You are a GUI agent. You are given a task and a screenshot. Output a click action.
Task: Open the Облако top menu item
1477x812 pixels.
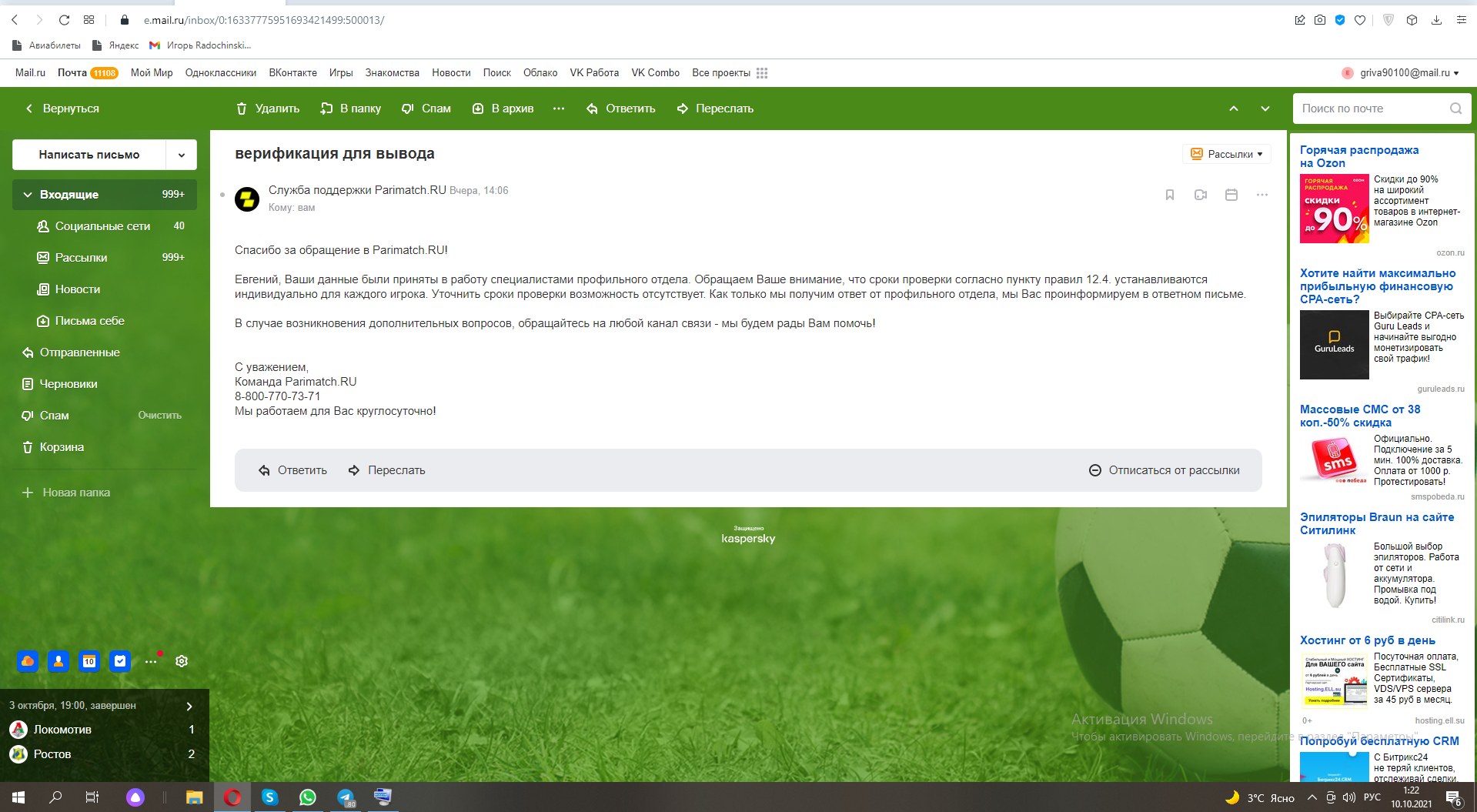click(x=540, y=73)
